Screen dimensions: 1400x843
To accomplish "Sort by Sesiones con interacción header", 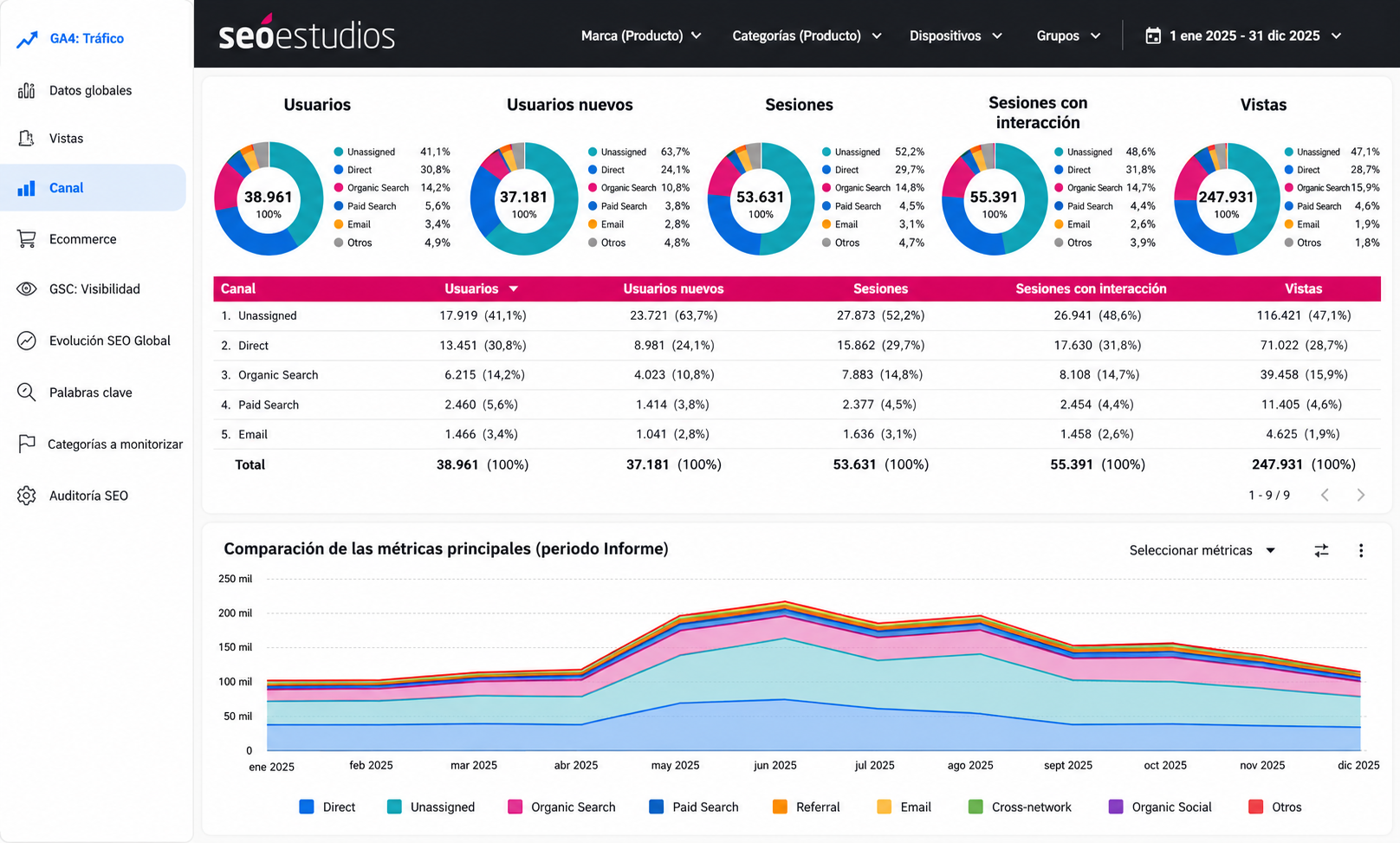I will coord(1091,289).
